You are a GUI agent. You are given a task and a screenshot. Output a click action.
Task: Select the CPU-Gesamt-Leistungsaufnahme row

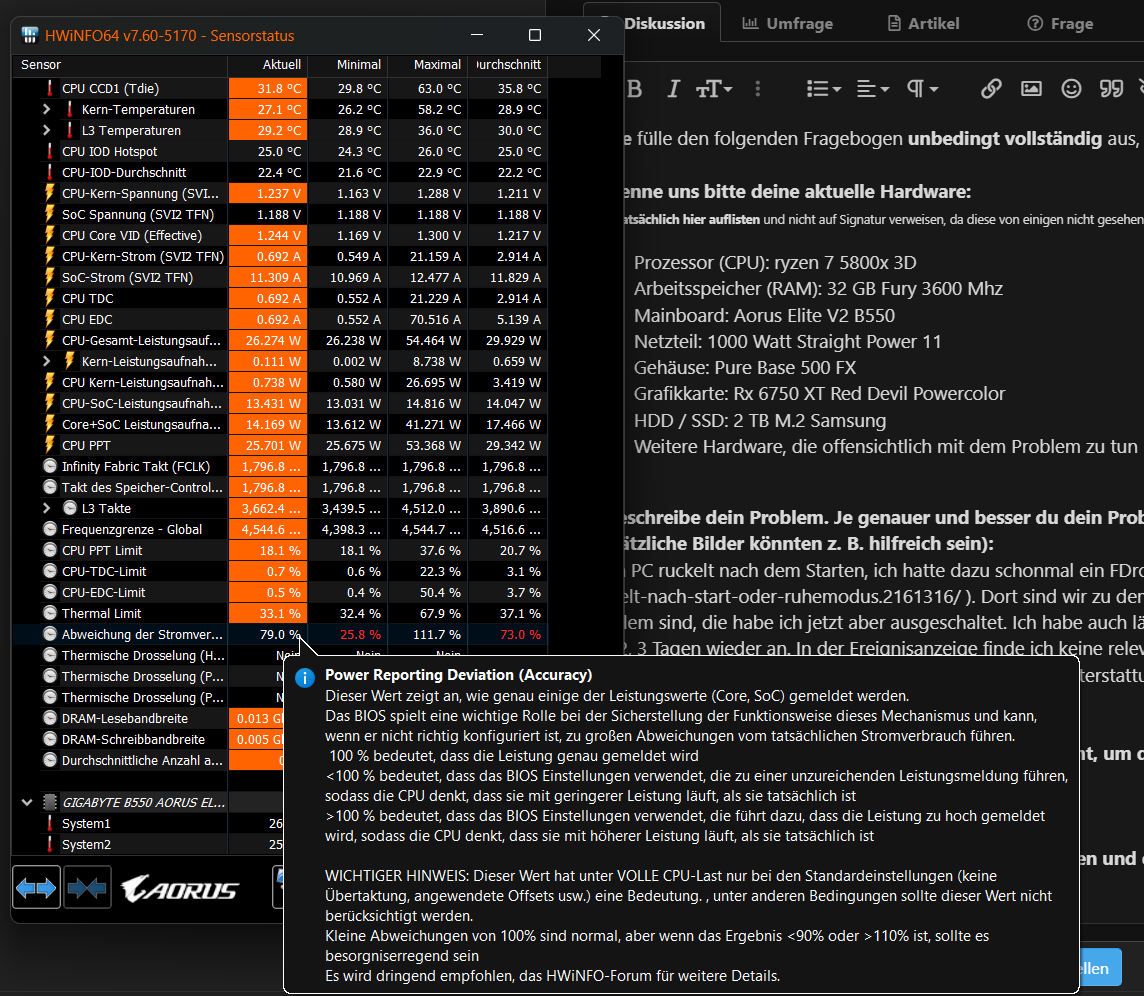(x=281, y=341)
